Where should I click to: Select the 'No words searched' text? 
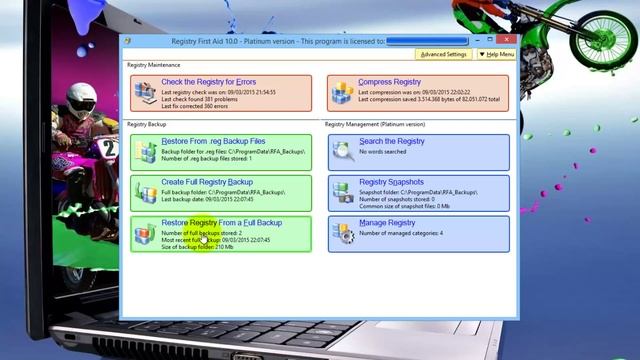(x=382, y=151)
